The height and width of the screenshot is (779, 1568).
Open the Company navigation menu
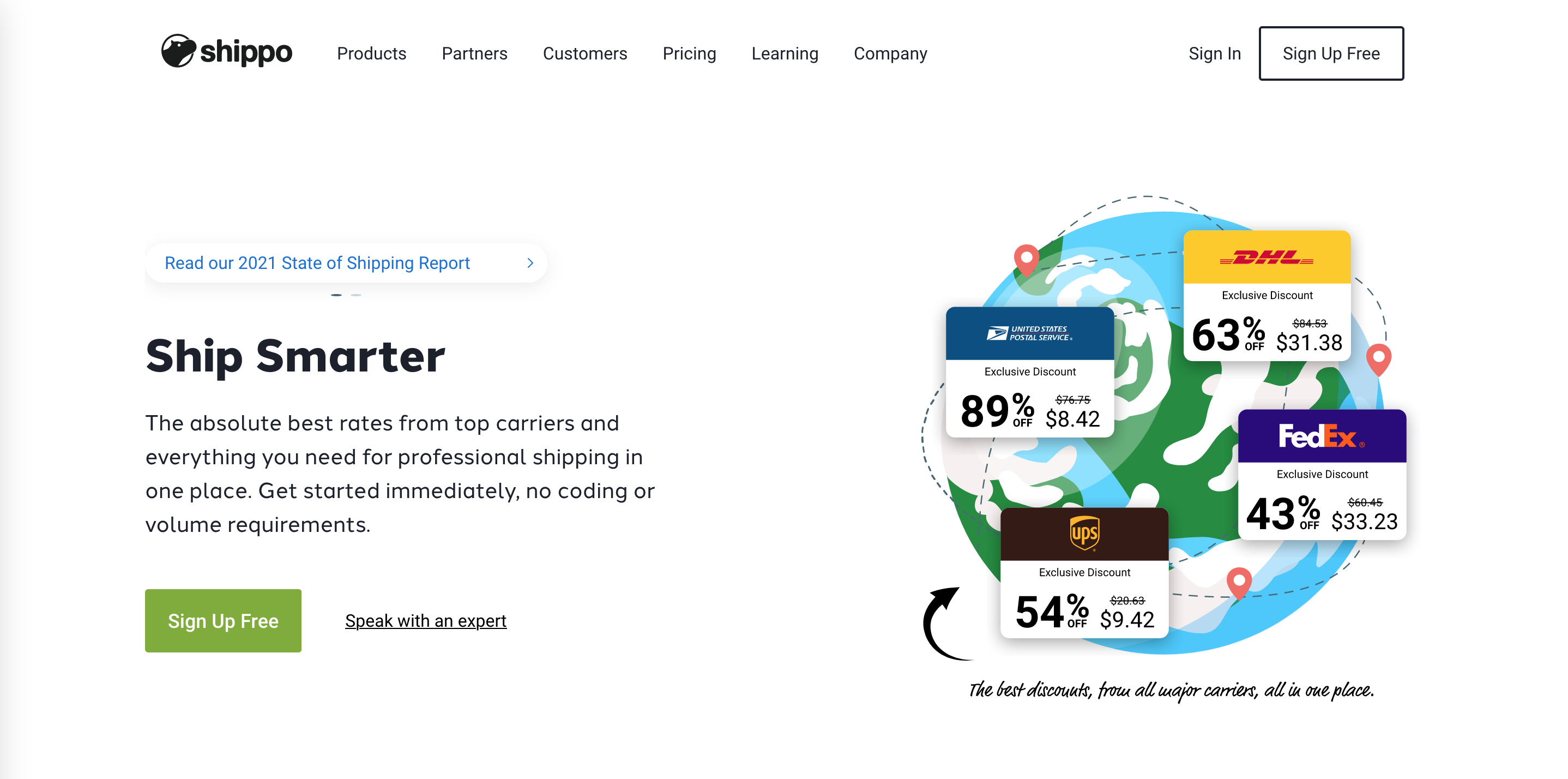point(890,53)
